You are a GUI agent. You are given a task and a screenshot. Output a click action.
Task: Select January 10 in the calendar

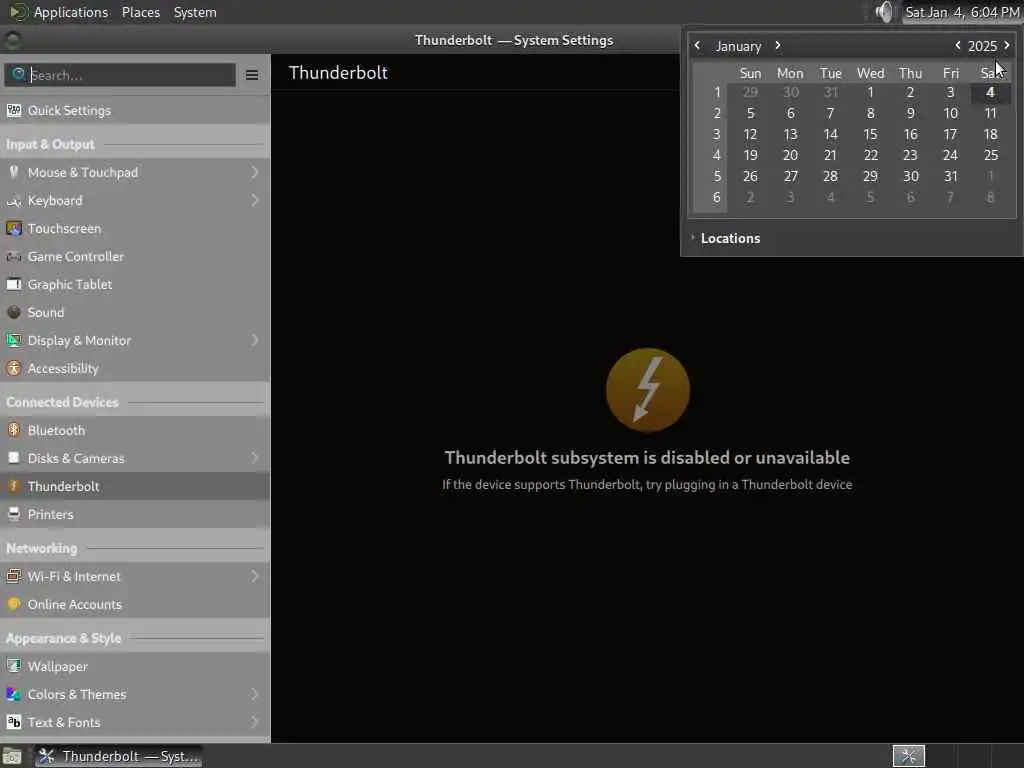click(x=951, y=114)
